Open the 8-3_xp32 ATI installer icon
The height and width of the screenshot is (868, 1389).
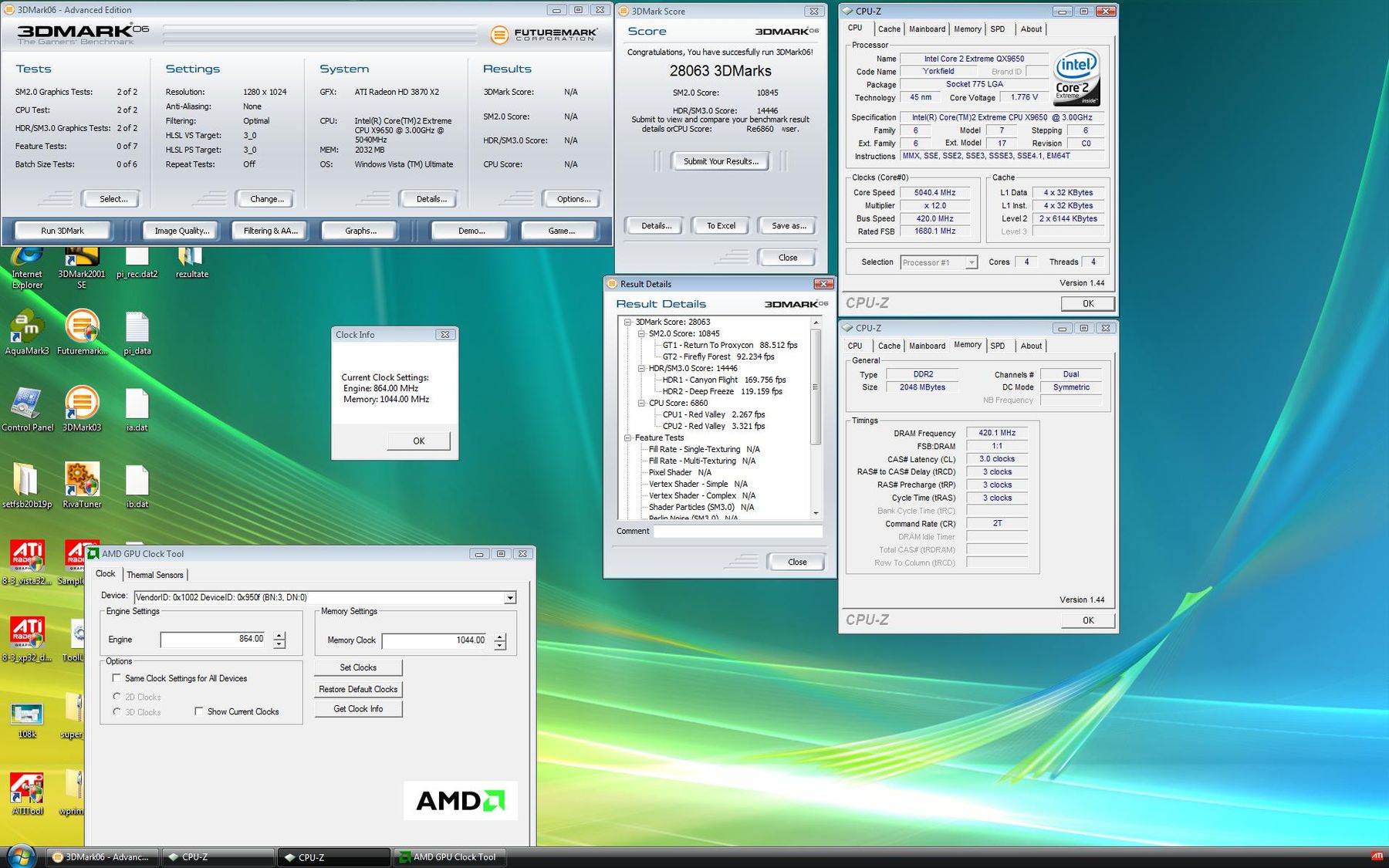pyautogui.click(x=27, y=639)
